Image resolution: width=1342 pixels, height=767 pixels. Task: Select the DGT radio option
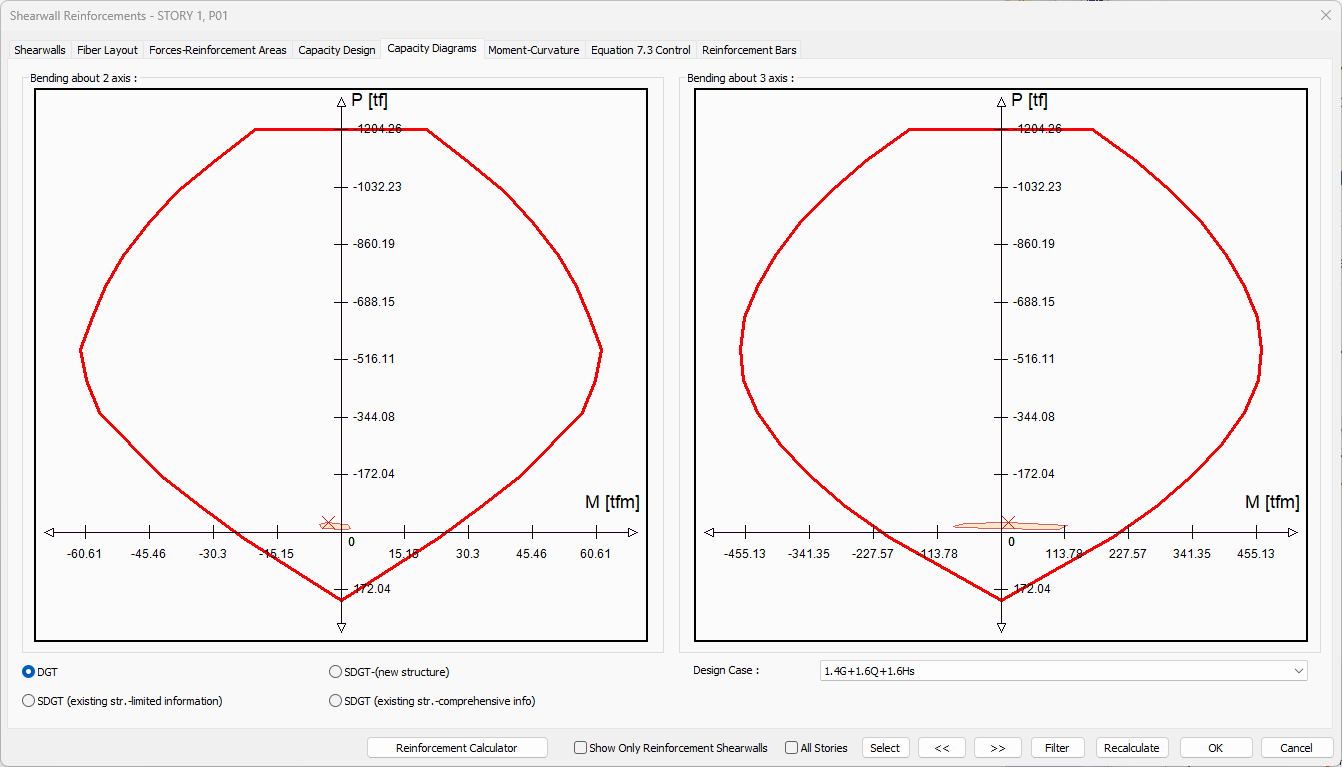pos(29,672)
